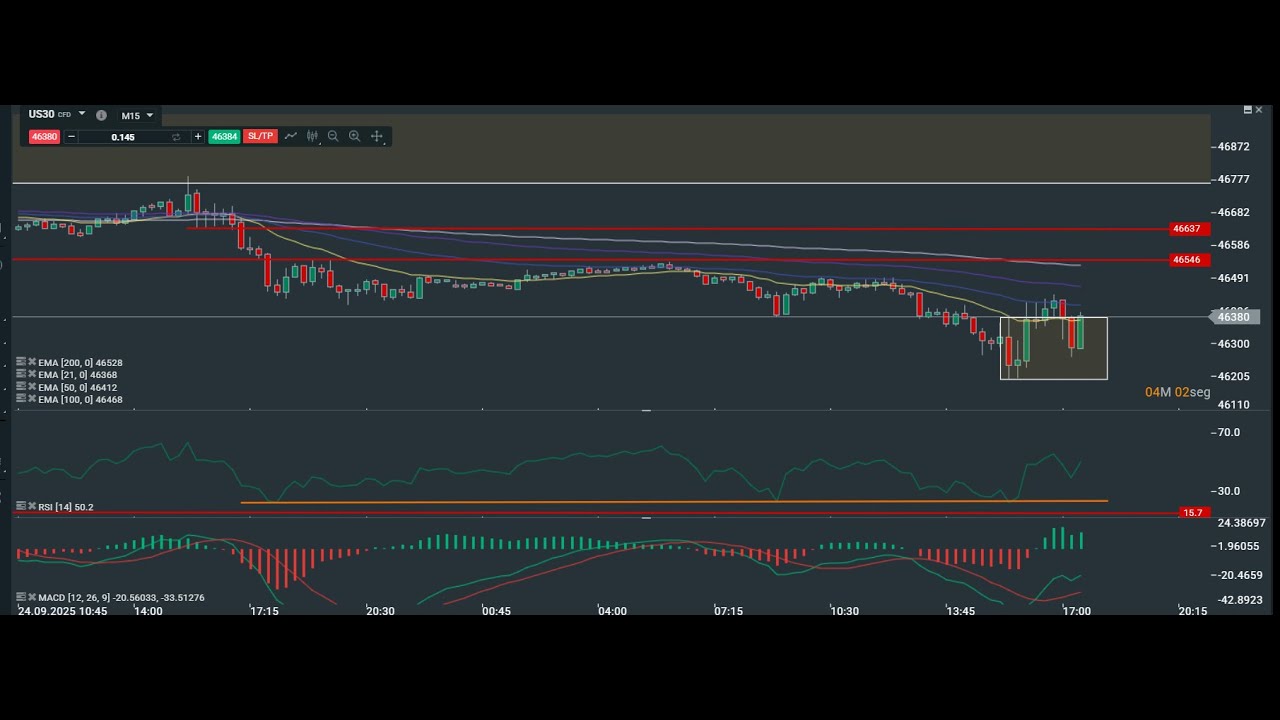Open the SL/TP settings button
The image size is (1280, 720).
pos(260,136)
